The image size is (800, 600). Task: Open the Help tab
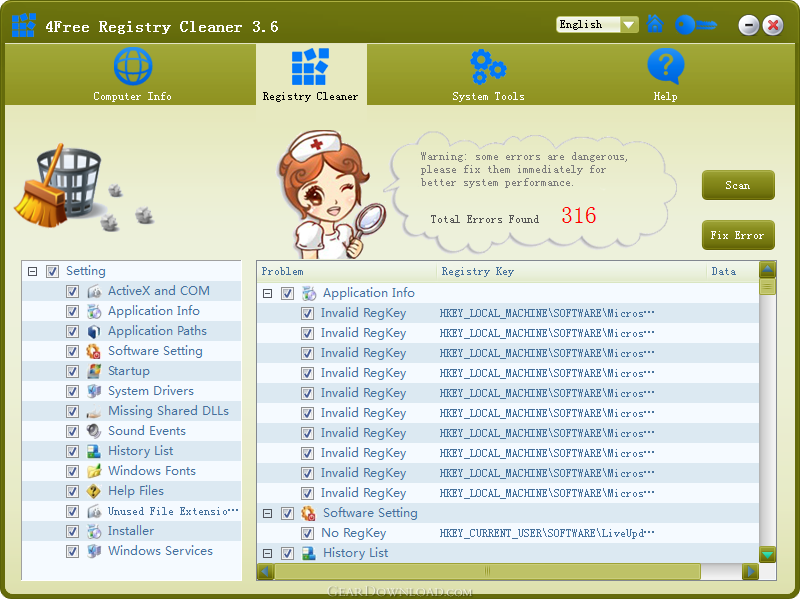coord(665,74)
